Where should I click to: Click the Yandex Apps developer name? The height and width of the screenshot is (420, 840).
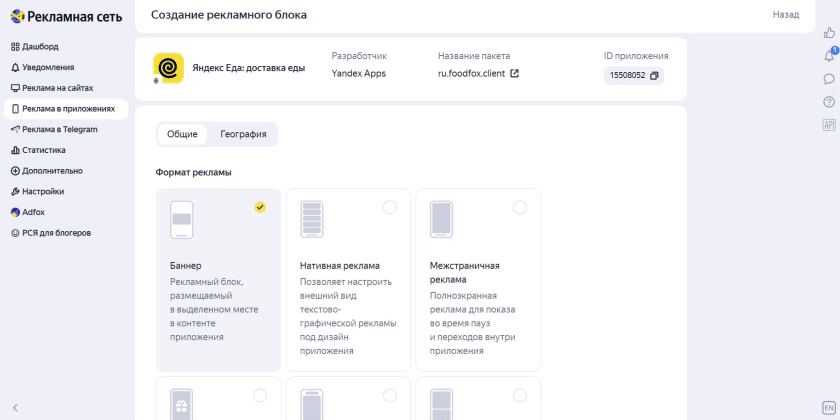pos(358,73)
